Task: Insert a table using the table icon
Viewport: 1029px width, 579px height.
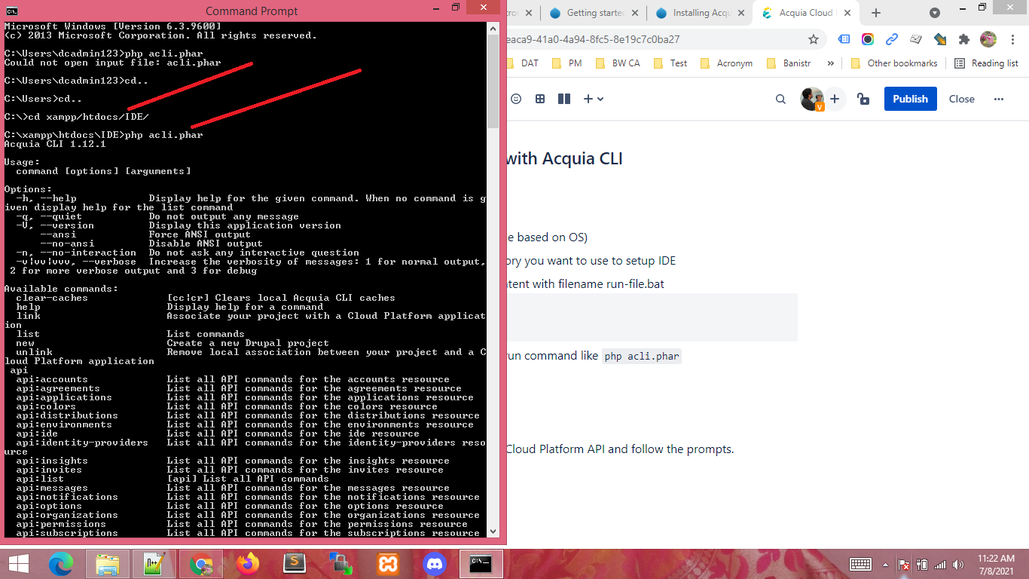Action: coord(539,98)
